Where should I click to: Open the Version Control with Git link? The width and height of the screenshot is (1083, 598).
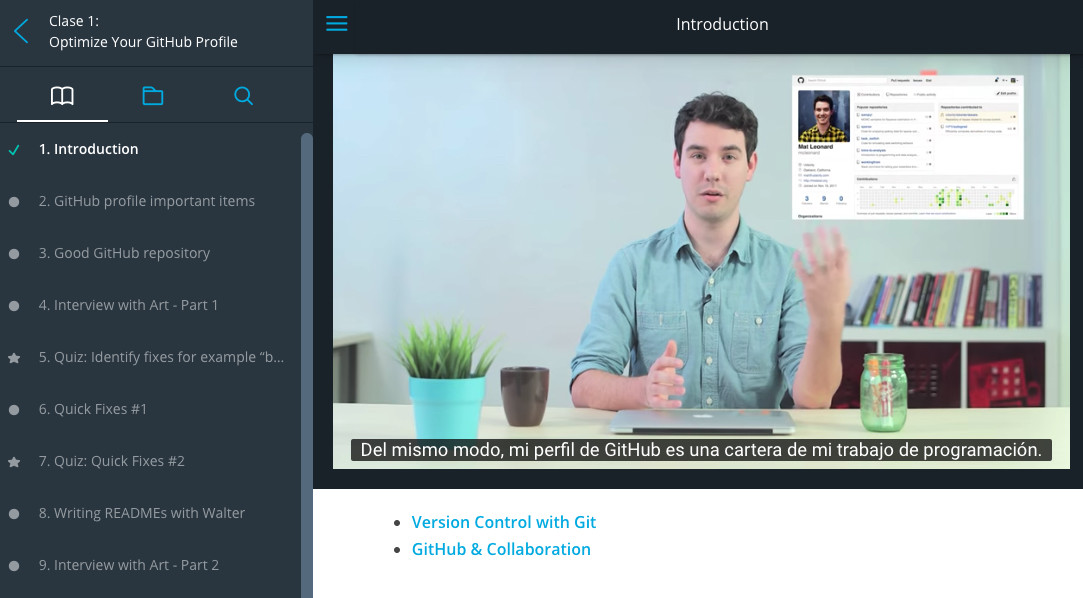504,522
